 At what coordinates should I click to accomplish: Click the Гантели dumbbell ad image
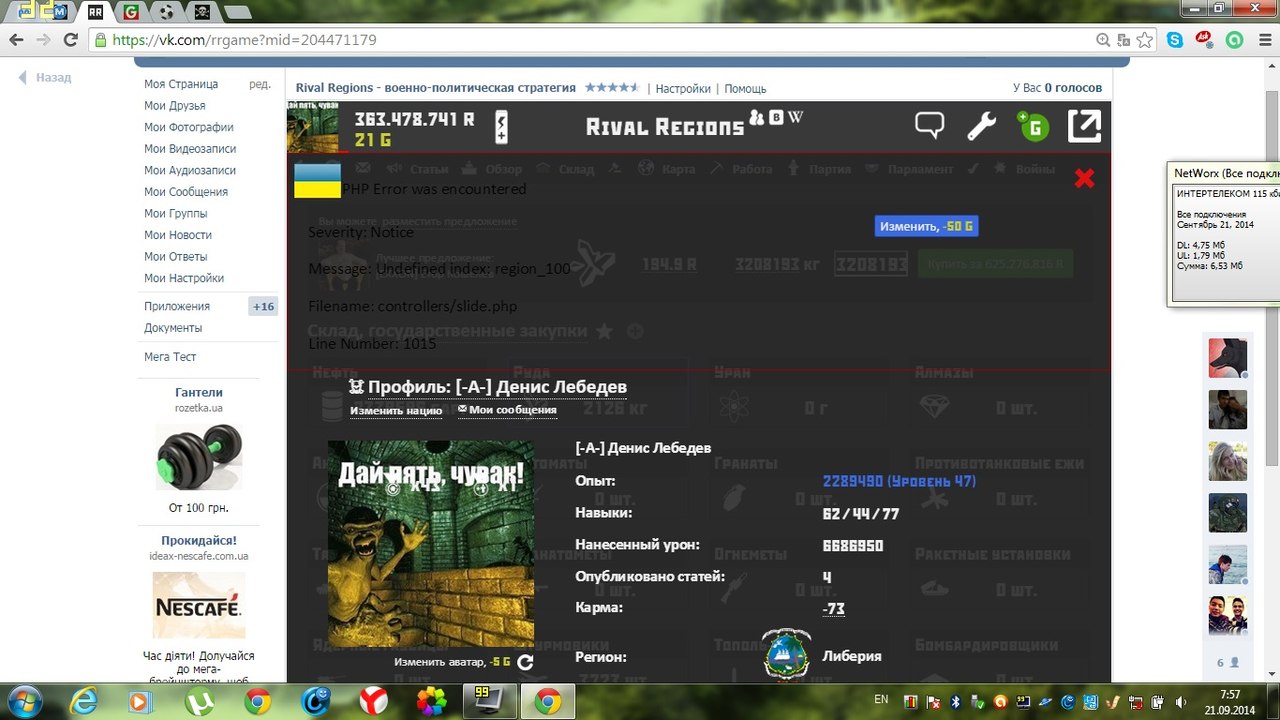click(199, 457)
